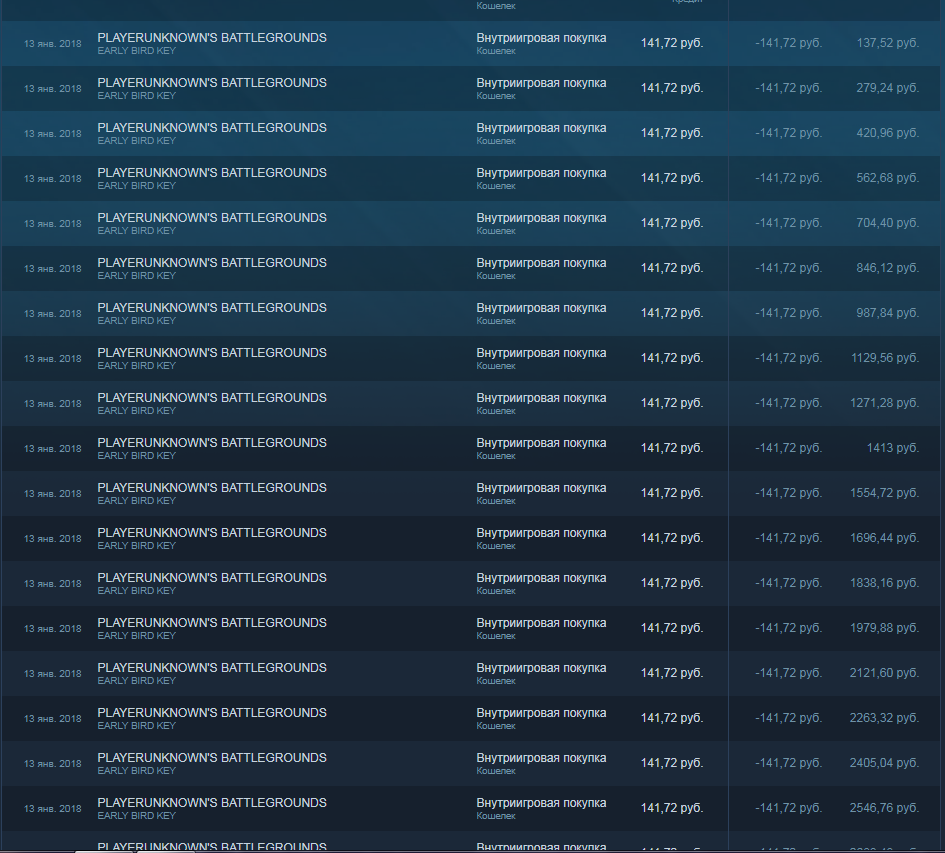Viewport: 945px width, 853px height.
Task: Click the date '13 янв. 2018' in the 1271,28 руб. row
Action: (x=52, y=403)
